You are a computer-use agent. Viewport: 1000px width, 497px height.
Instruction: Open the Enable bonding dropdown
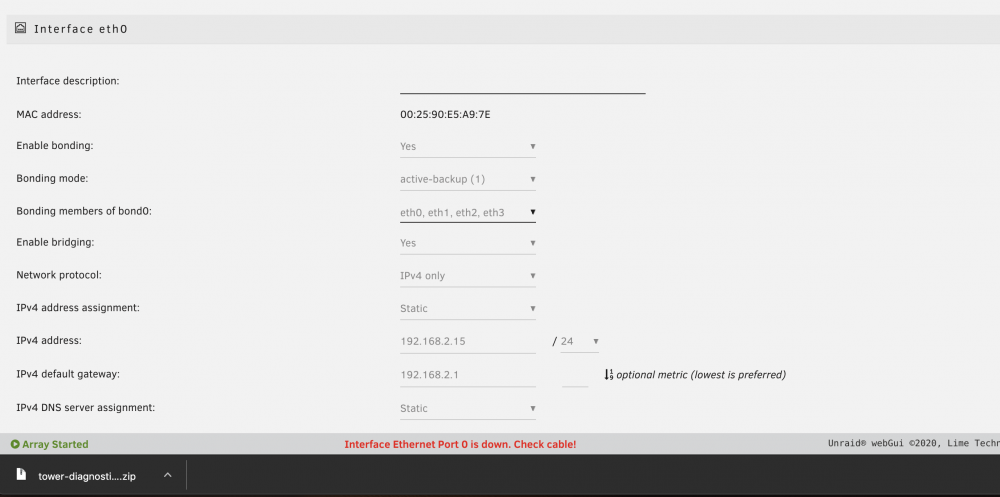pyautogui.click(x=467, y=146)
